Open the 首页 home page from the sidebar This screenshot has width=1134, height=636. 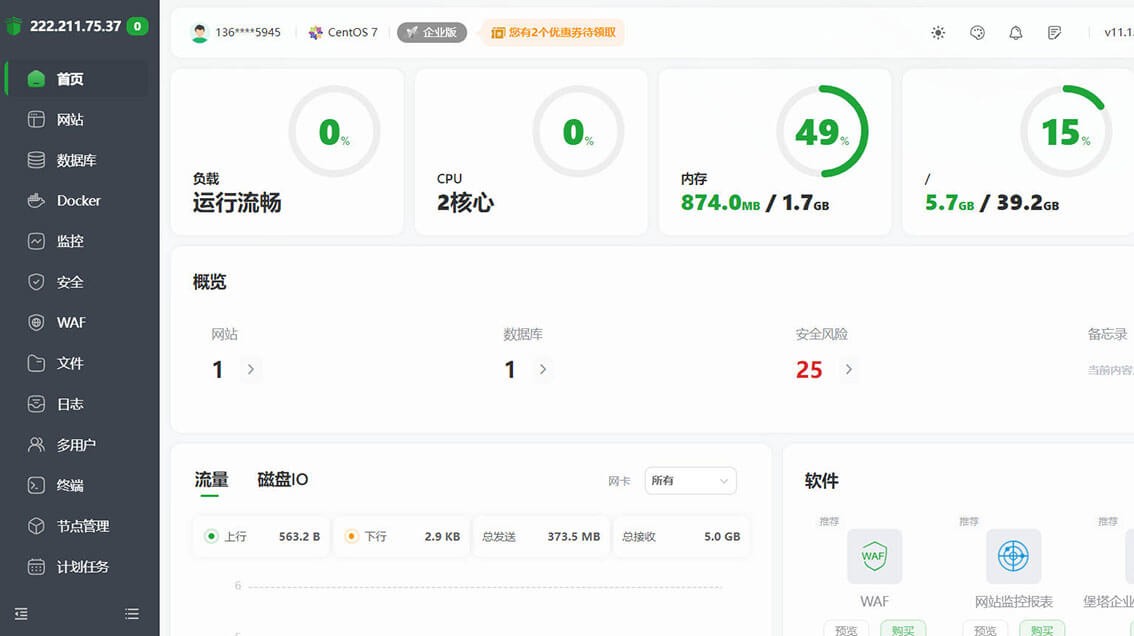tap(79, 78)
